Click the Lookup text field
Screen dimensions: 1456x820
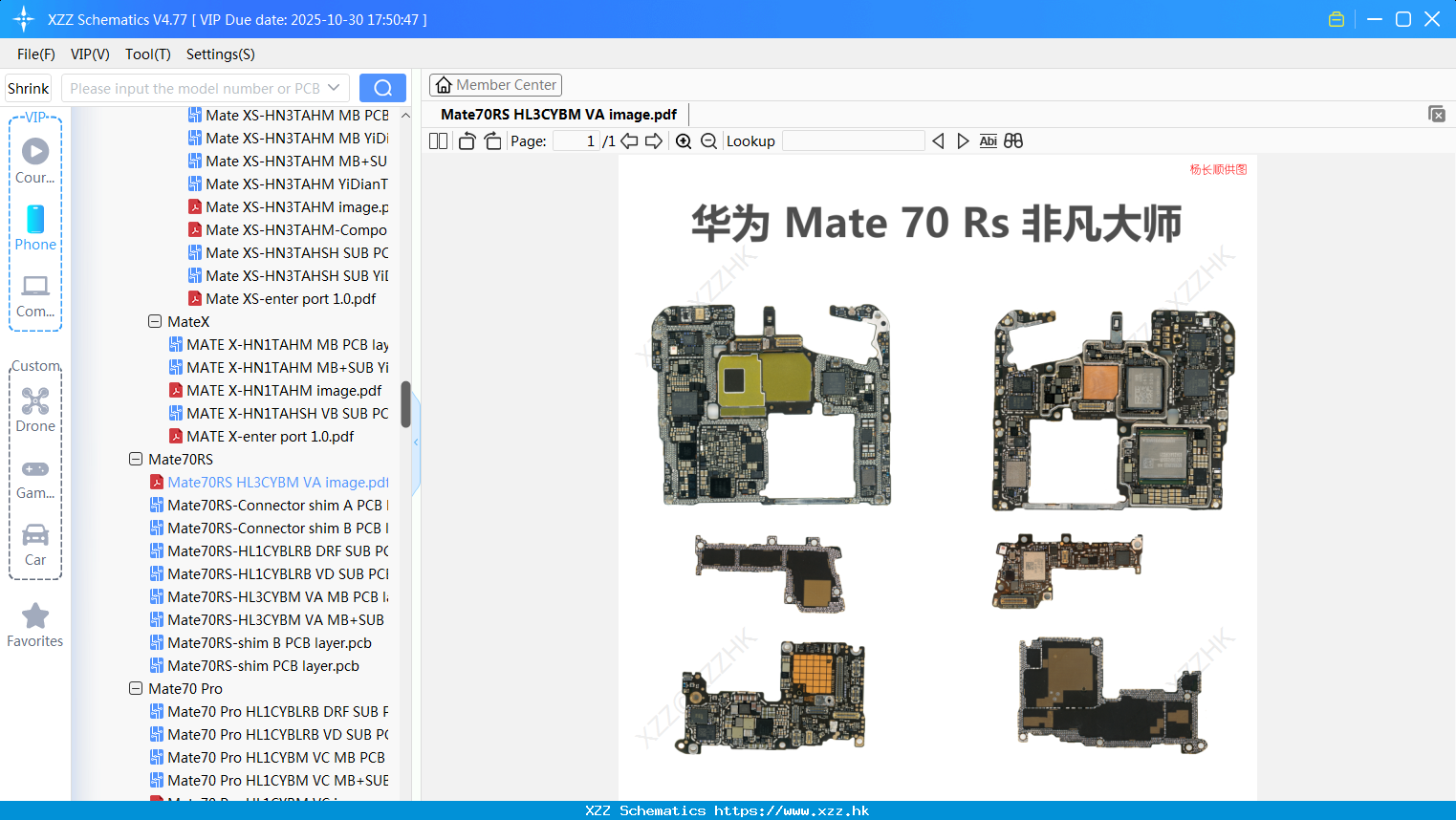854,141
